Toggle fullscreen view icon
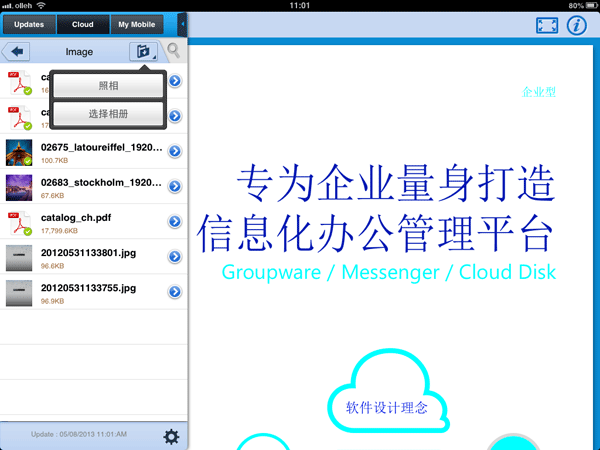Image resolution: width=600 pixels, height=450 pixels. coord(546,26)
